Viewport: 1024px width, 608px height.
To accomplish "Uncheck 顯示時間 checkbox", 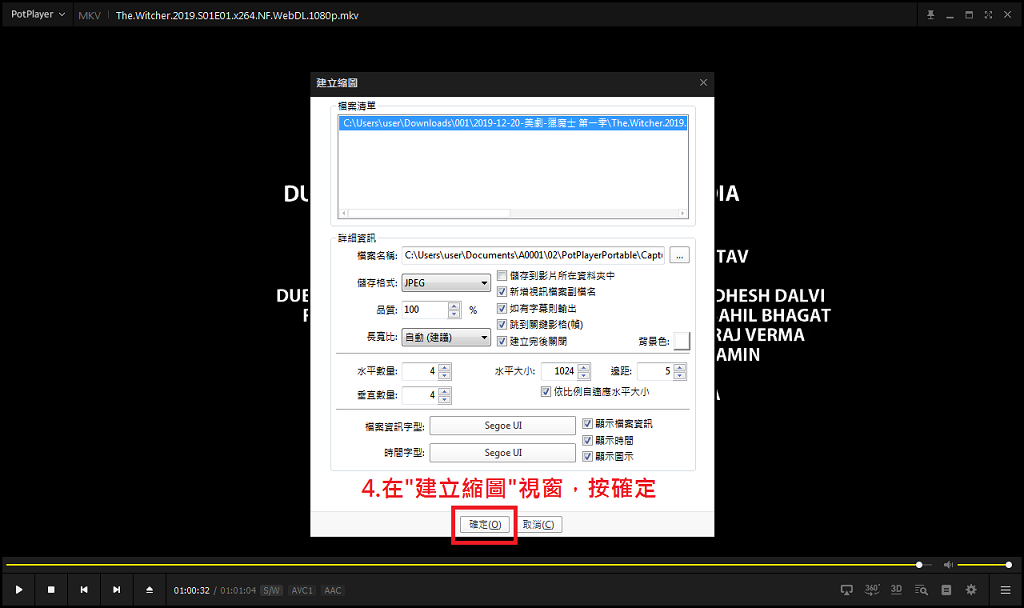I will pyautogui.click(x=587, y=441).
